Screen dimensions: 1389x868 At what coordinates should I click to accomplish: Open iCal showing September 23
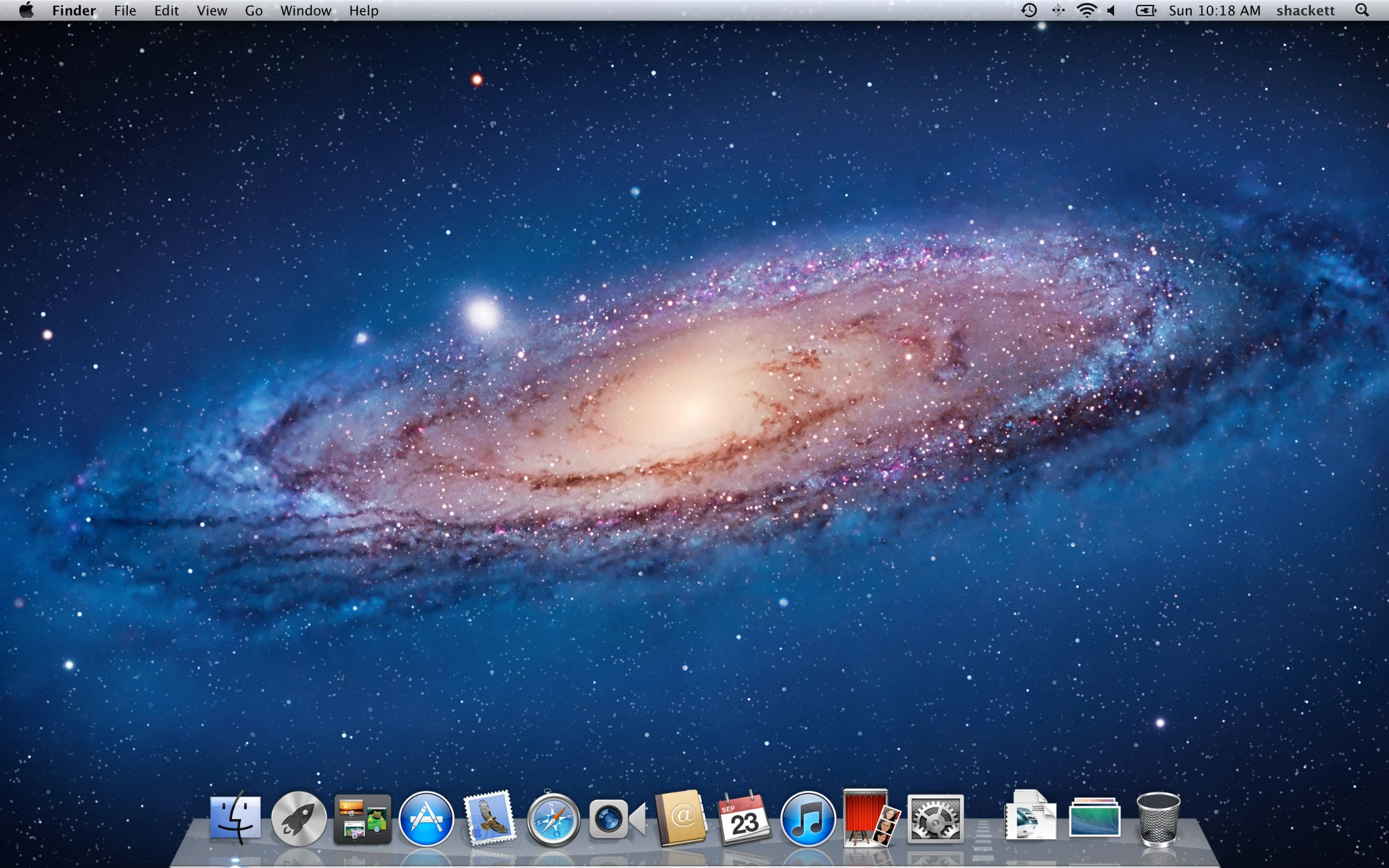point(743,819)
